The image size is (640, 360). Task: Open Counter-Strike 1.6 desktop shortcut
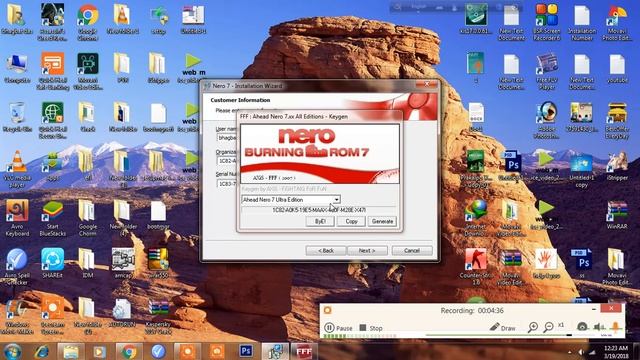click(x=476, y=267)
